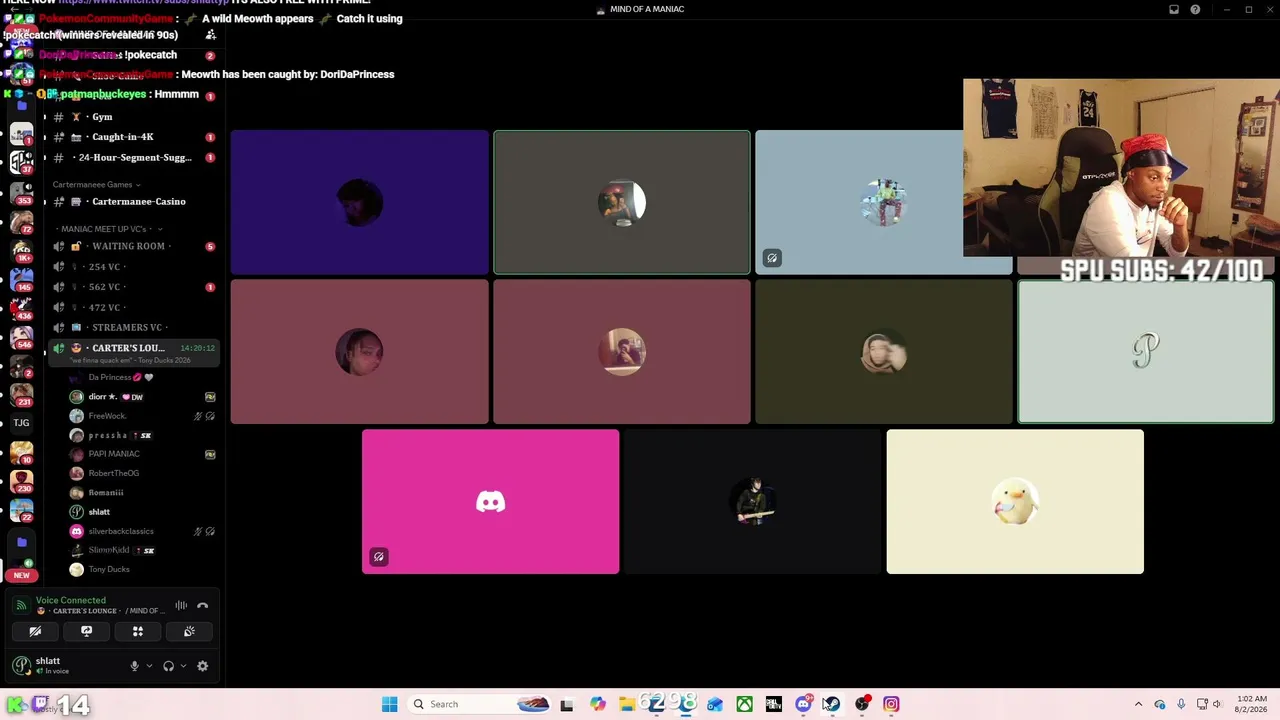Open the server with the 230 badge

(21, 480)
